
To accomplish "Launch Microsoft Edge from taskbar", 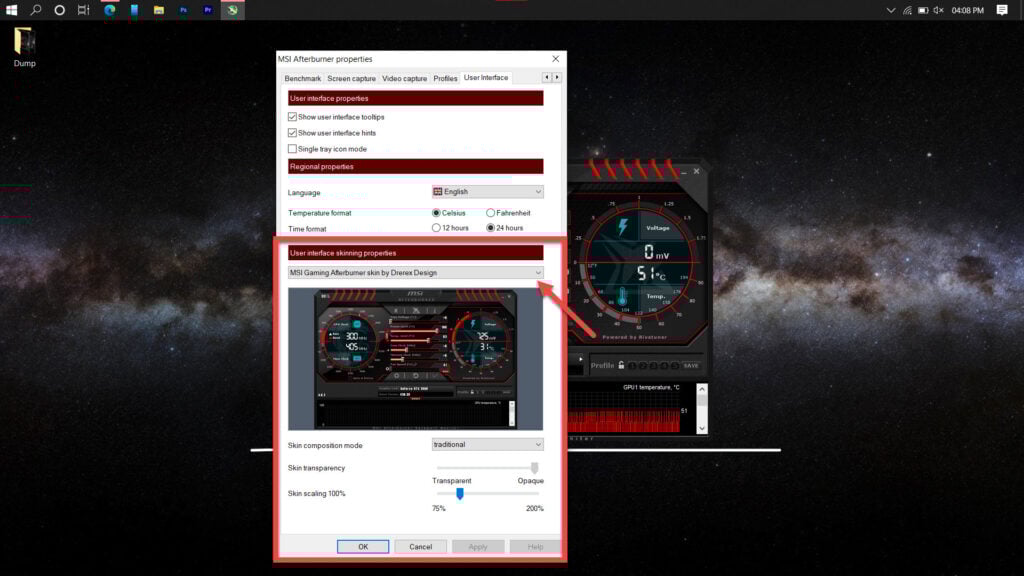I will (110, 10).
